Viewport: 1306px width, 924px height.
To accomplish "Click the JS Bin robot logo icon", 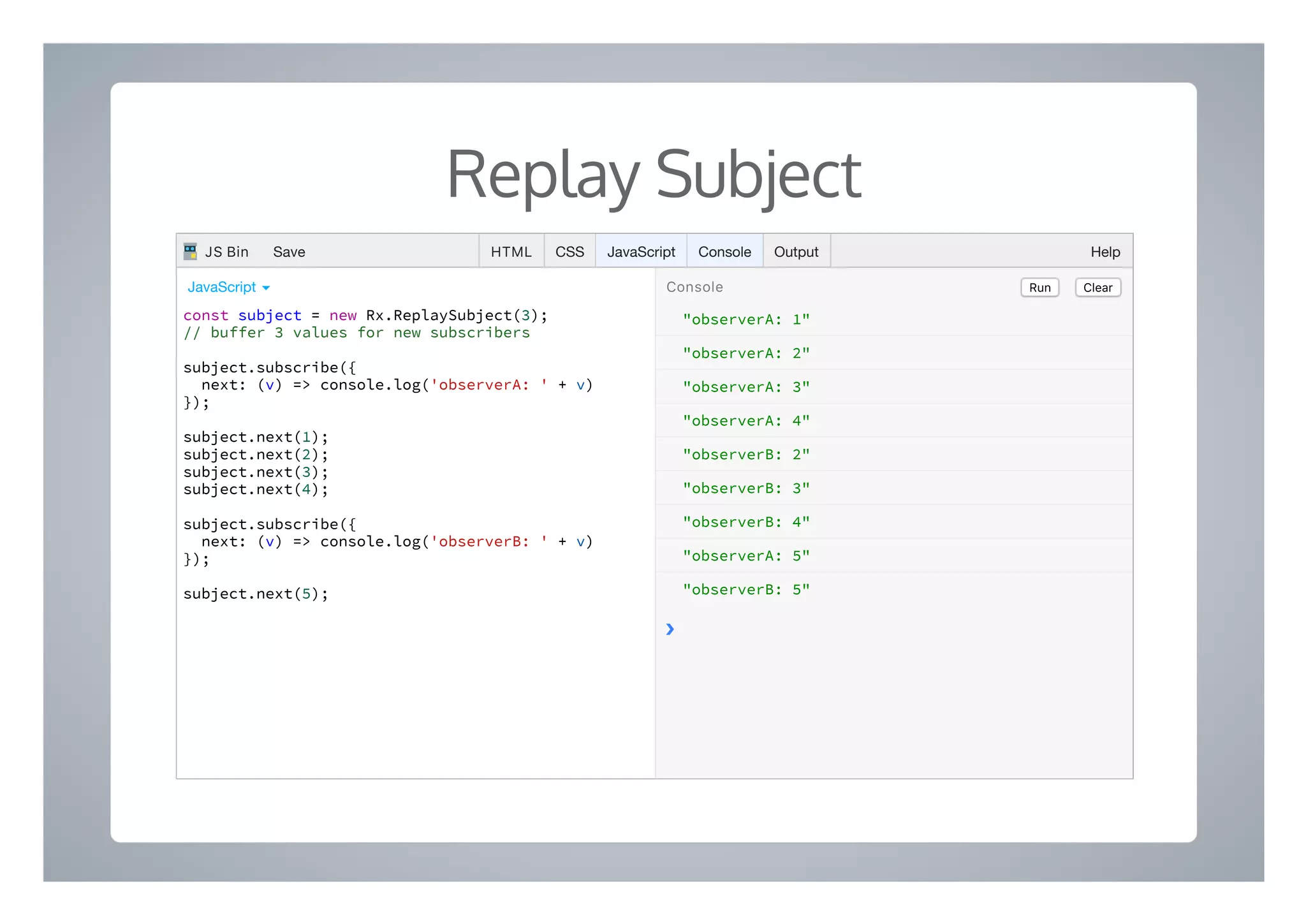I will pos(190,251).
